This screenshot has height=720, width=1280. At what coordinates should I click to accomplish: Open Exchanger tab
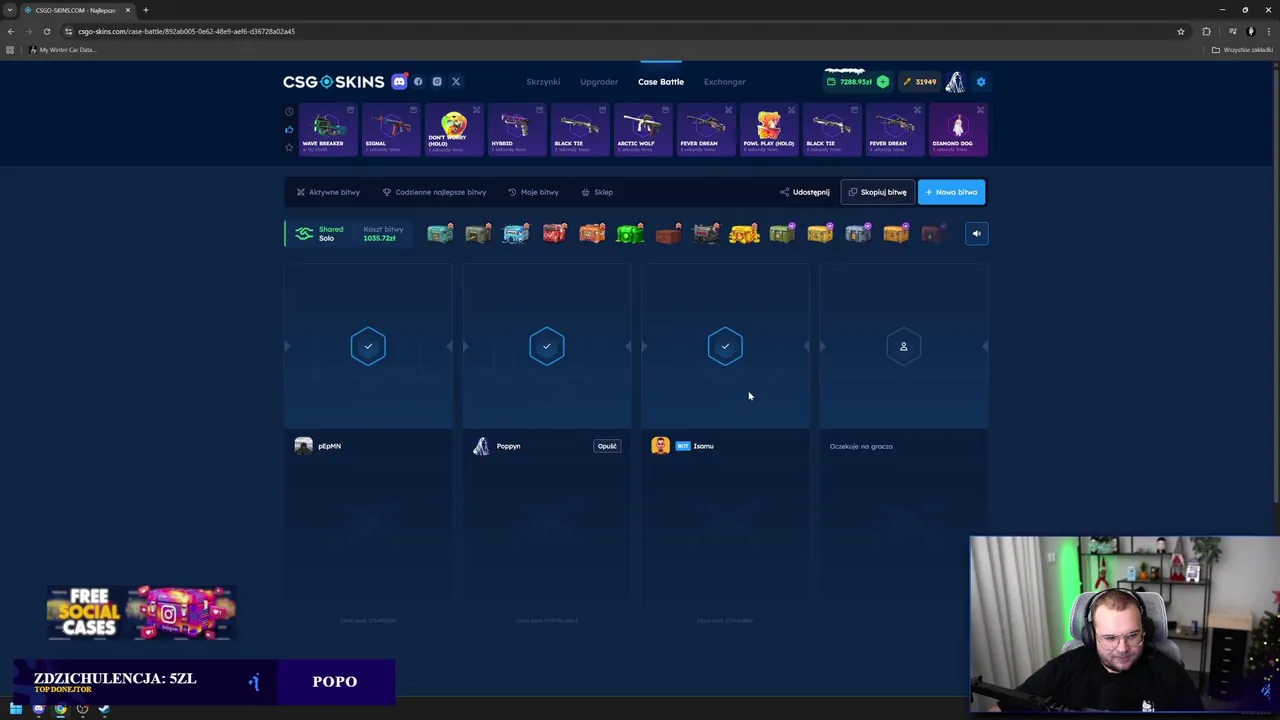pos(724,82)
